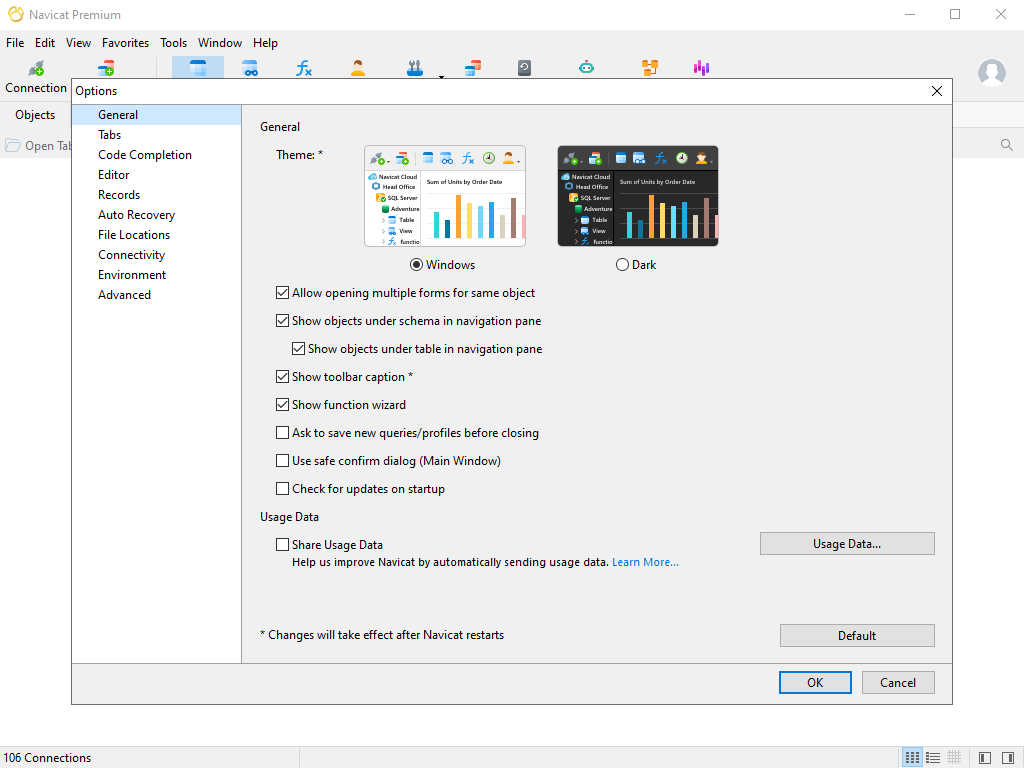Toggle Show objects under schema in navigation pane

click(282, 321)
